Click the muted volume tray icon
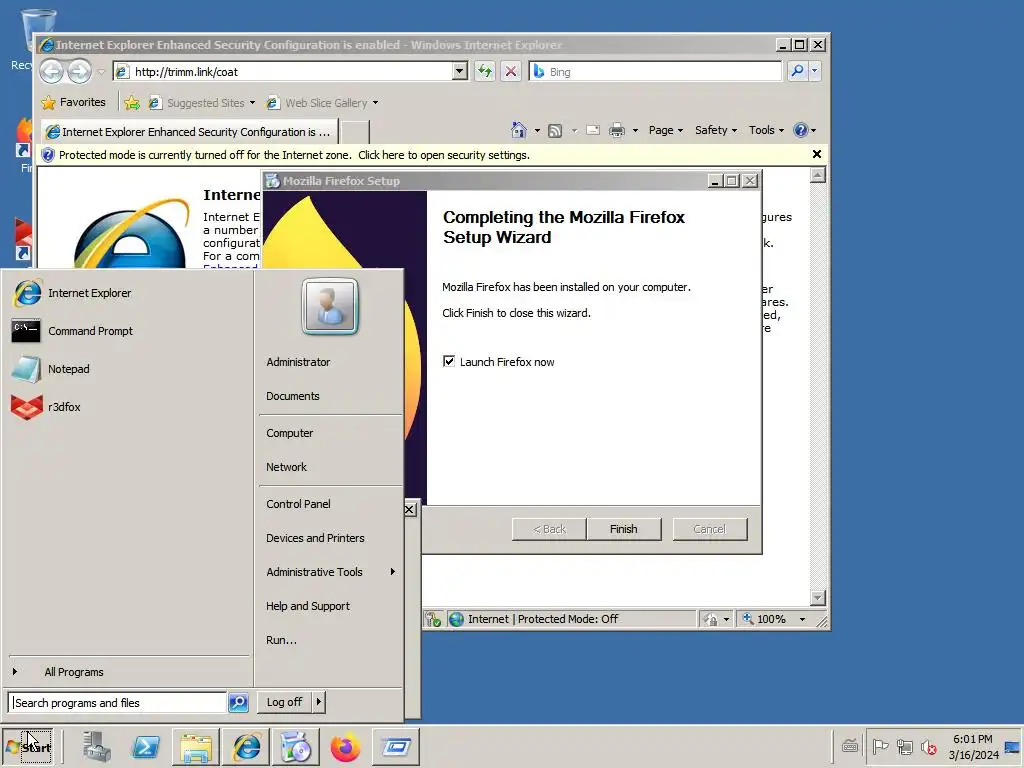The image size is (1024, 768). tap(928, 746)
